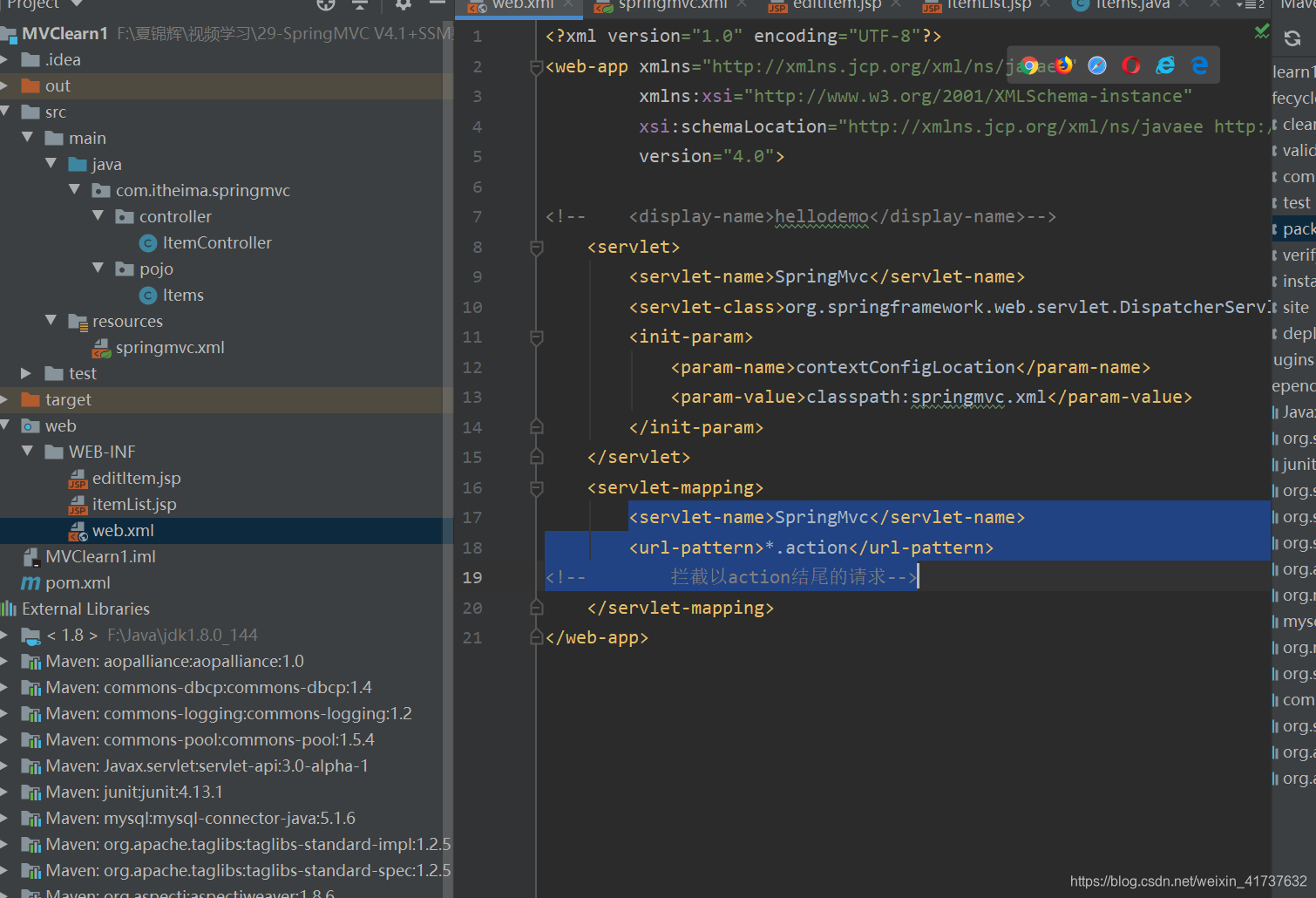
Task: Click Items class icon in pojo
Action: (x=148, y=296)
